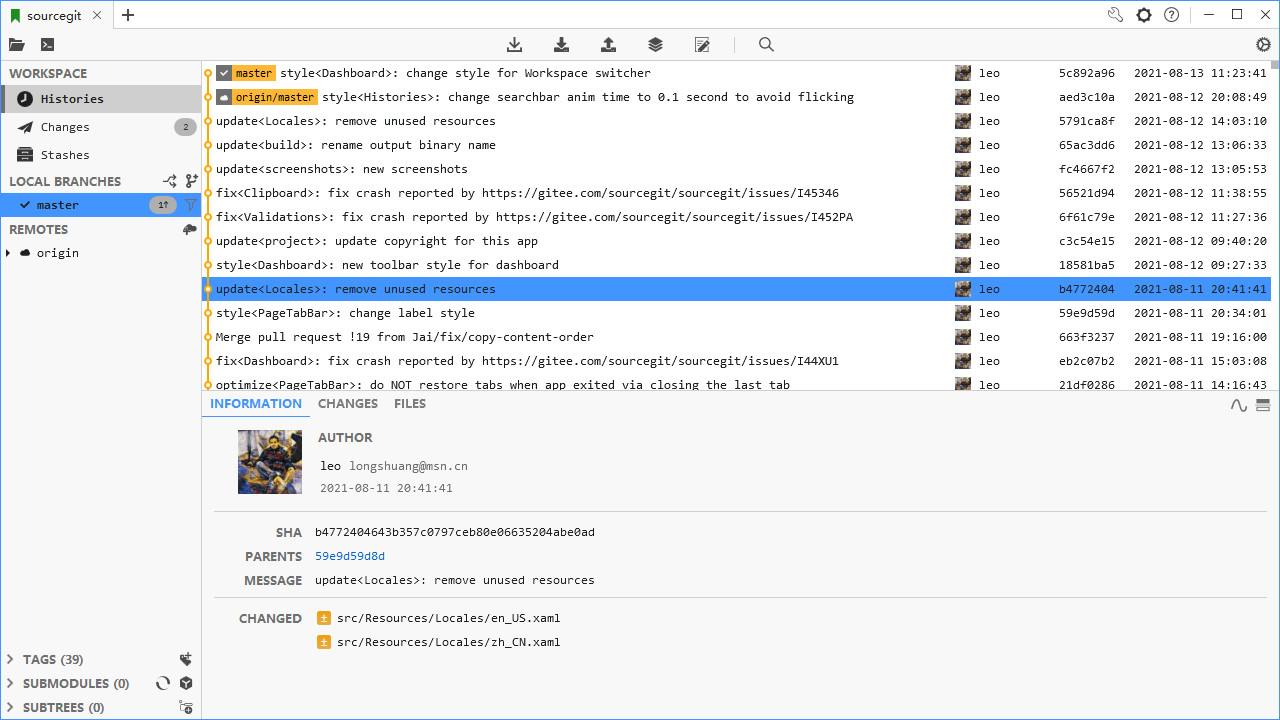Click the Push upload icon
This screenshot has height=720, width=1280.
pyautogui.click(x=608, y=45)
